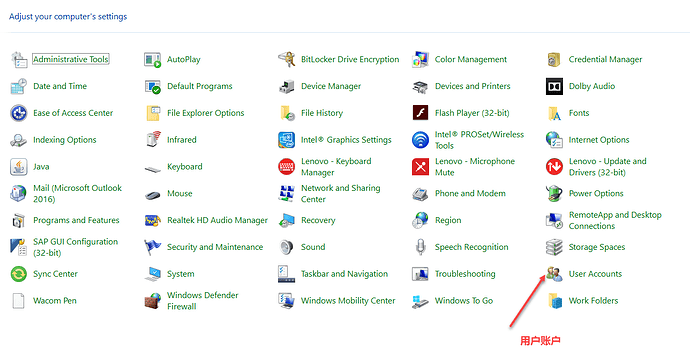Open Programs and Features icon

click(x=19, y=220)
